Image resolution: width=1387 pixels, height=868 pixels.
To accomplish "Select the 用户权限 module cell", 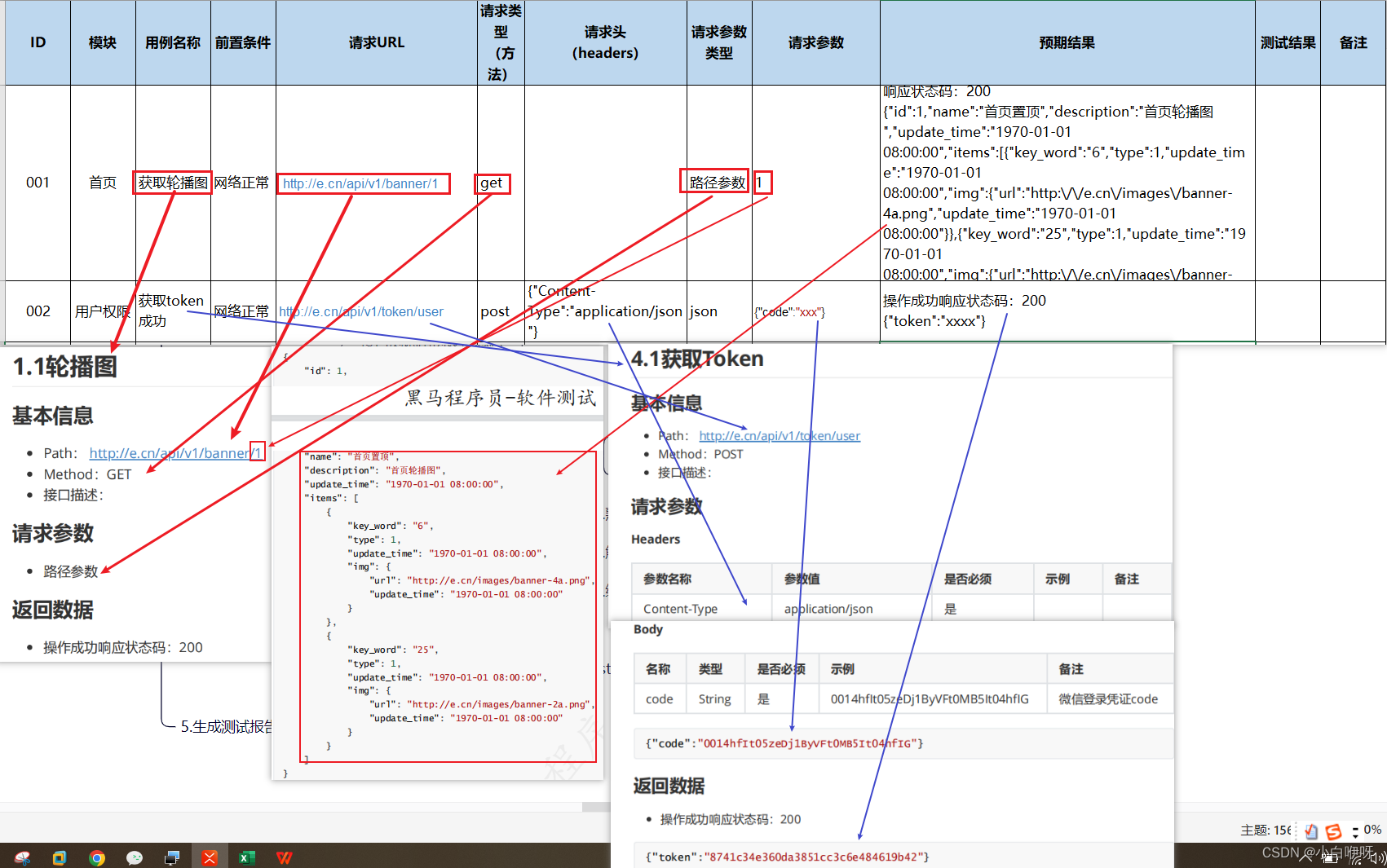I will pyautogui.click(x=103, y=311).
